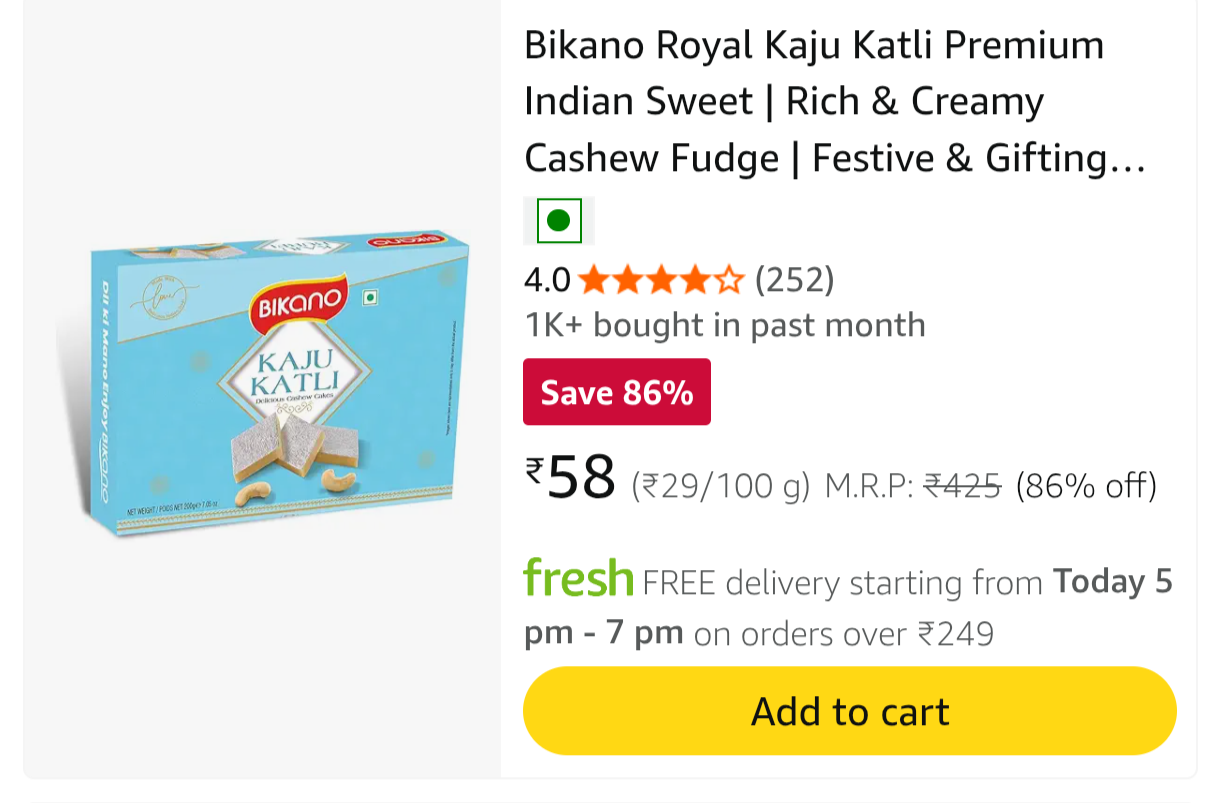Image resolution: width=1220 pixels, height=803 pixels.
Task: Click the green vegetarian dot icon
Action: point(559,220)
